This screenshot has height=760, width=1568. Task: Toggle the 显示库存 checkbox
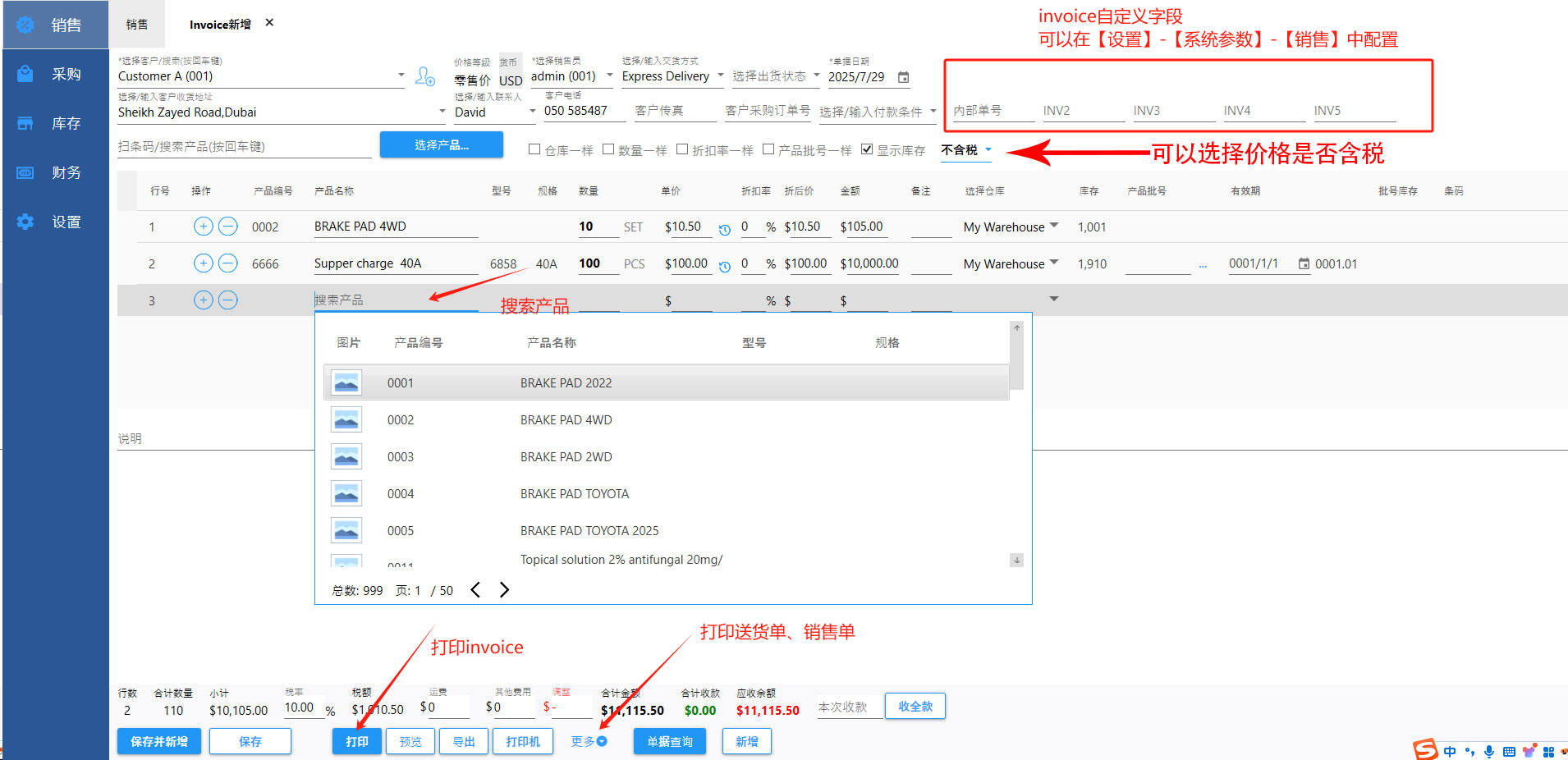[866, 149]
